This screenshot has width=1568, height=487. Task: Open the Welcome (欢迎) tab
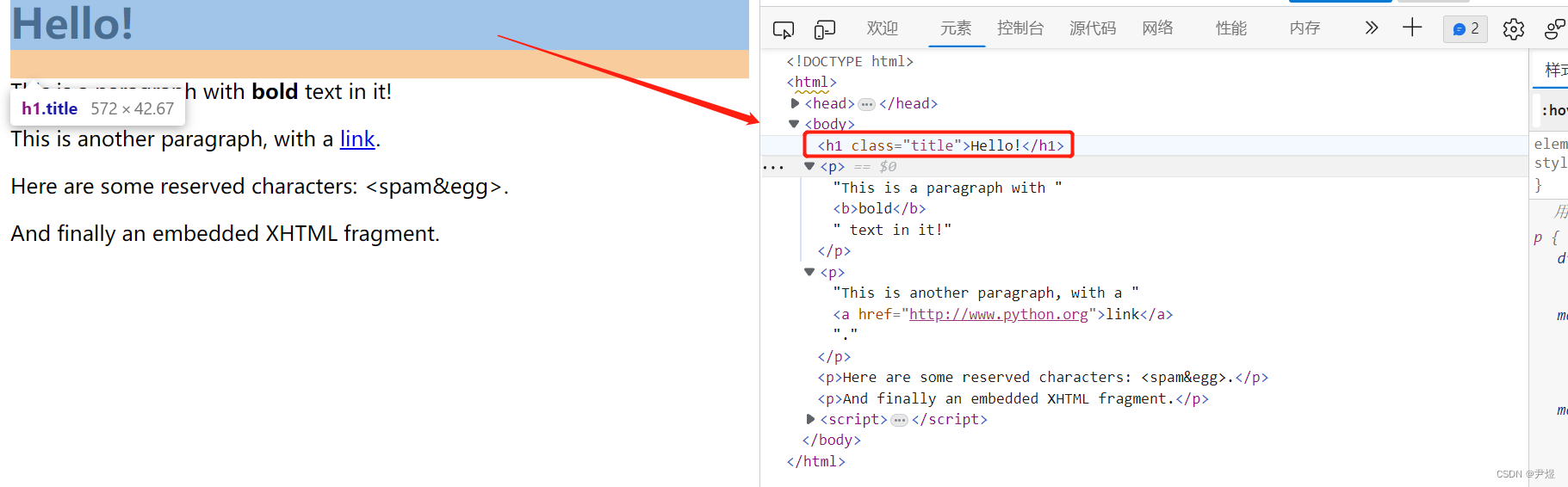point(883,28)
